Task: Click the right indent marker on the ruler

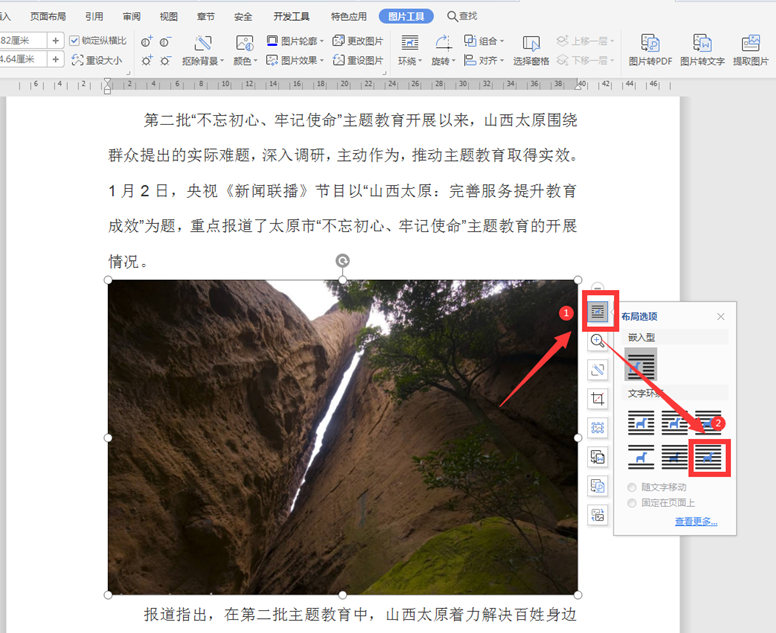Action: 578,85
